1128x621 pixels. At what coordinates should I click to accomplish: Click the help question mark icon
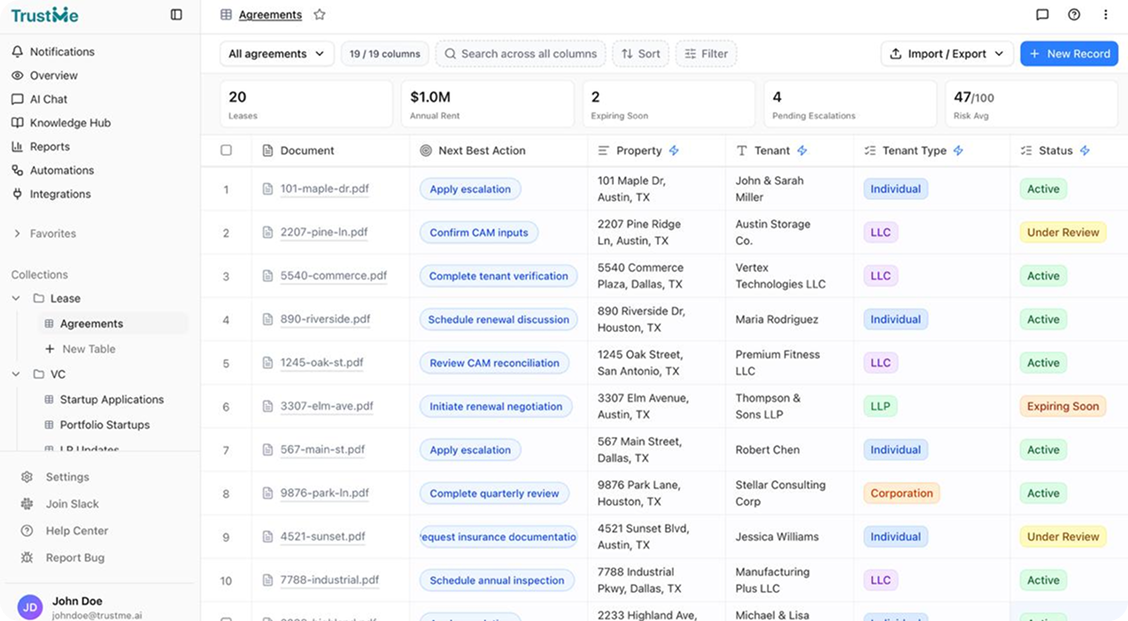tap(1074, 15)
